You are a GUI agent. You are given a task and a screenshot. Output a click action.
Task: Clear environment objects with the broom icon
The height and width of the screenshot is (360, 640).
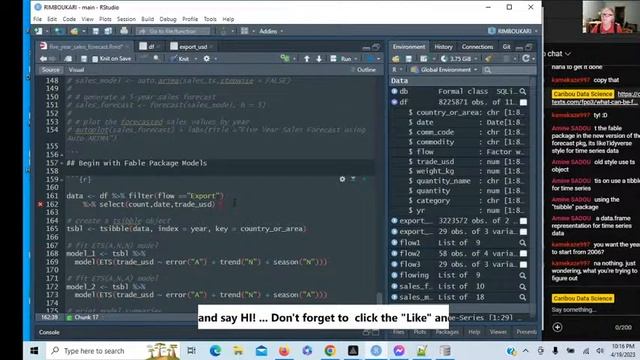coord(488,59)
